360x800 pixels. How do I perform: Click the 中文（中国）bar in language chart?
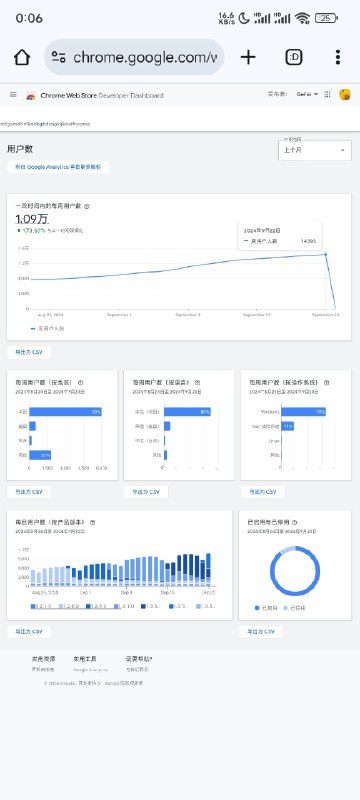[x=187, y=411]
